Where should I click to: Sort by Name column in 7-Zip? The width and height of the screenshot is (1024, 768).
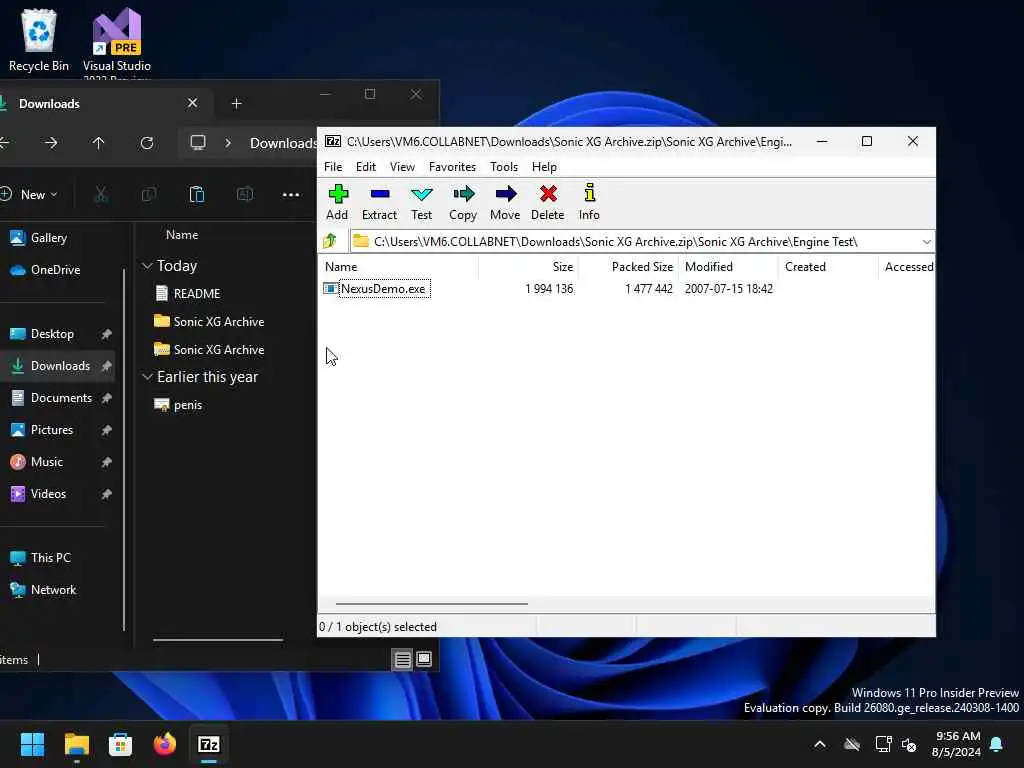(398, 266)
